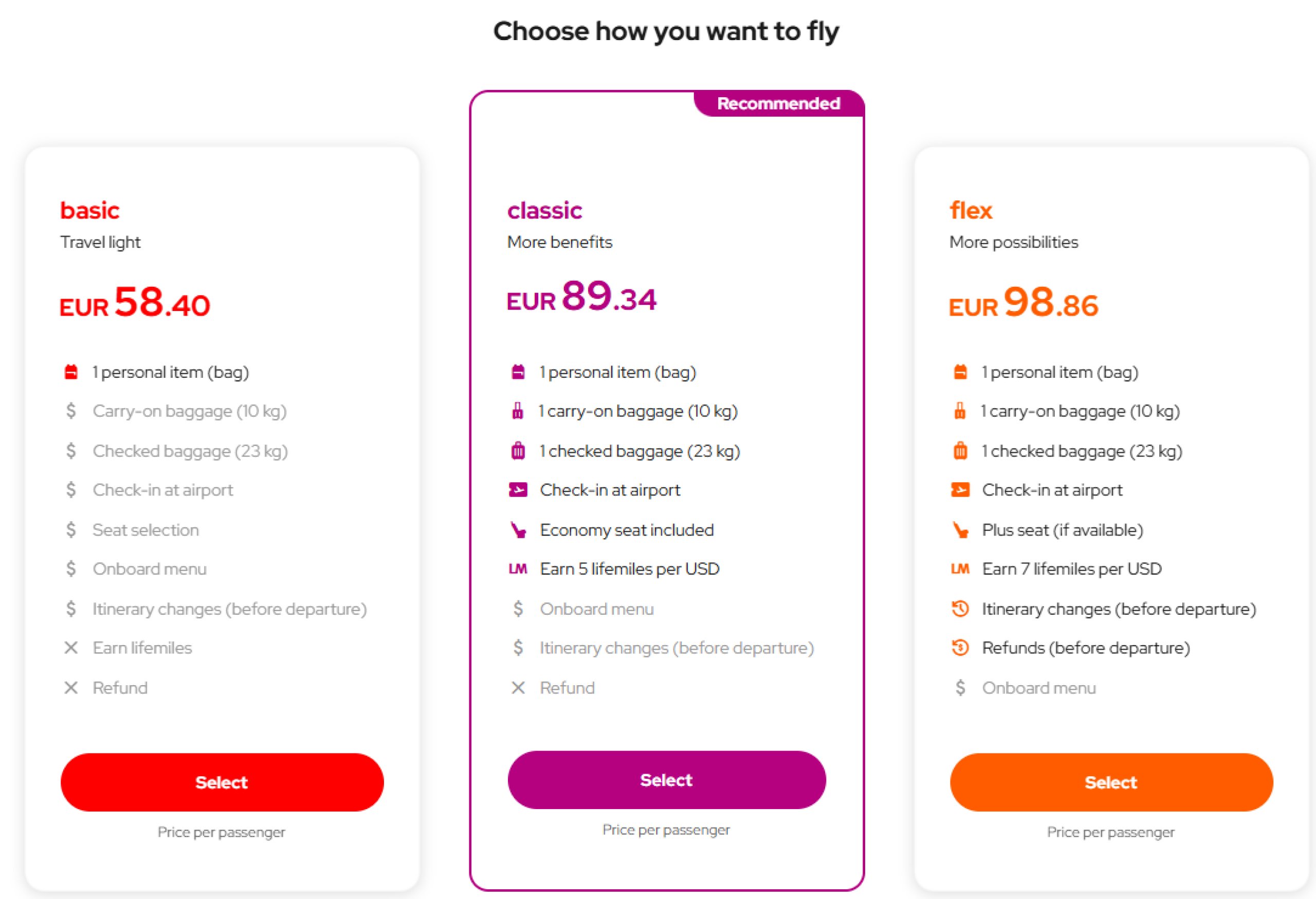Click the basic carry-on baggage dollar icon
Viewport: 1316px width, 899px height.
pos(71,411)
